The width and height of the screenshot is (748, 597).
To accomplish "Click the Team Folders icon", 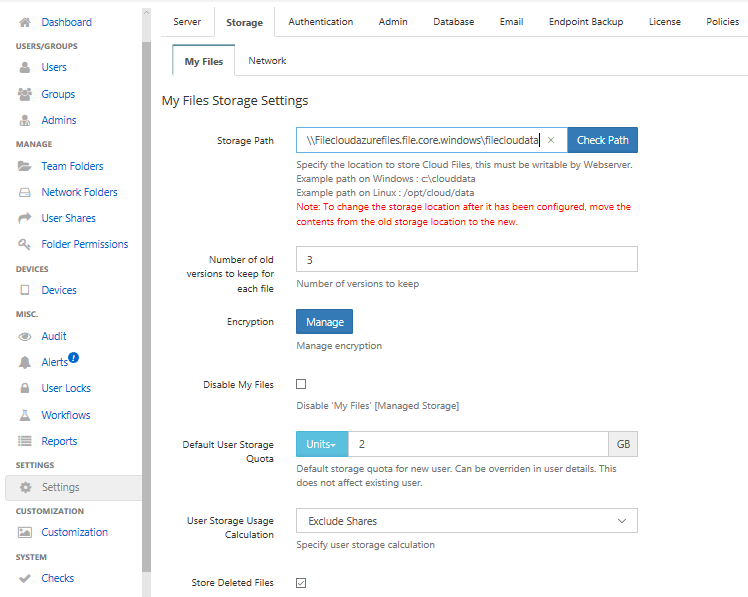I will tap(25, 166).
